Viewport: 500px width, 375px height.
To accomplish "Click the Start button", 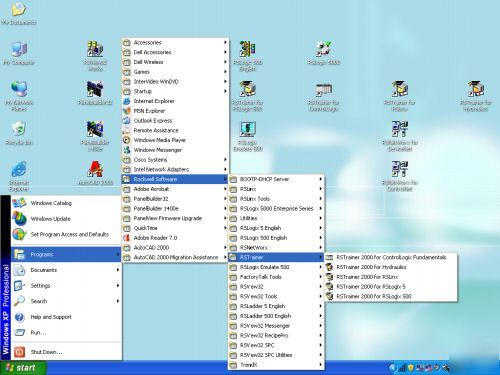I will (23, 368).
